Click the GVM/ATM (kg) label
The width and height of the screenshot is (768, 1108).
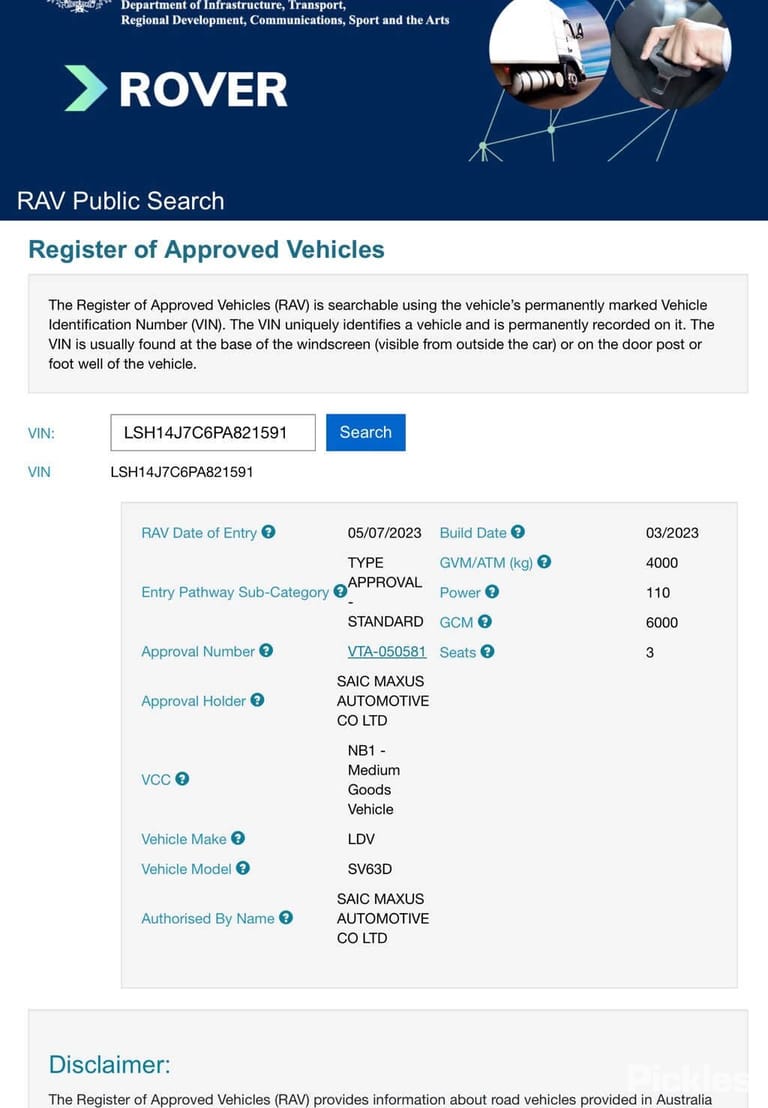[x=486, y=562]
